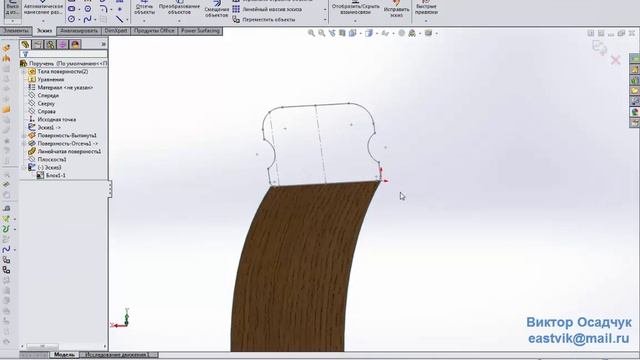Screen dimensions: 640x360
Task: Open Display Style cube icon
Action: [x=369, y=33]
